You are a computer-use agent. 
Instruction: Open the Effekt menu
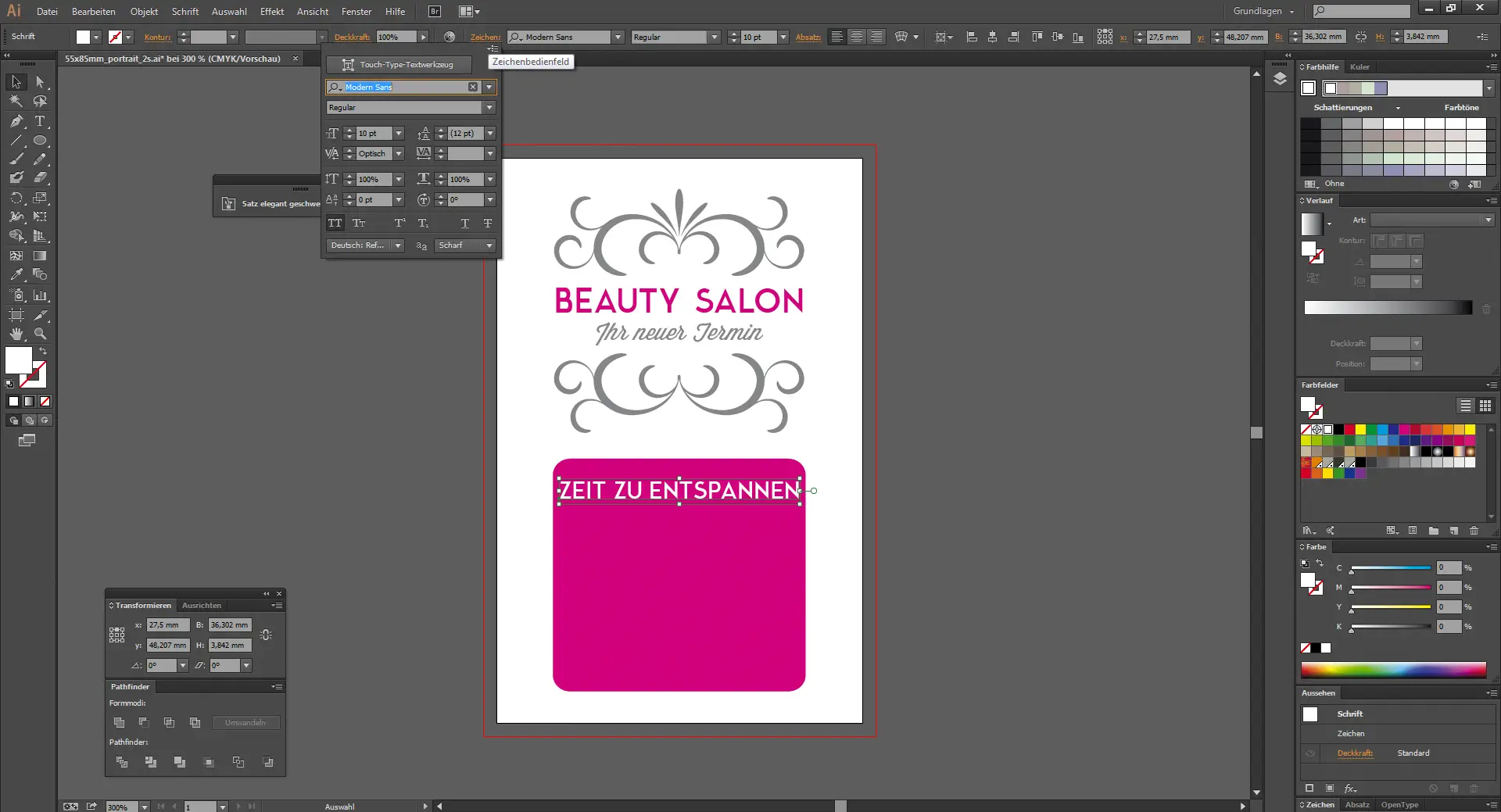[x=271, y=12]
